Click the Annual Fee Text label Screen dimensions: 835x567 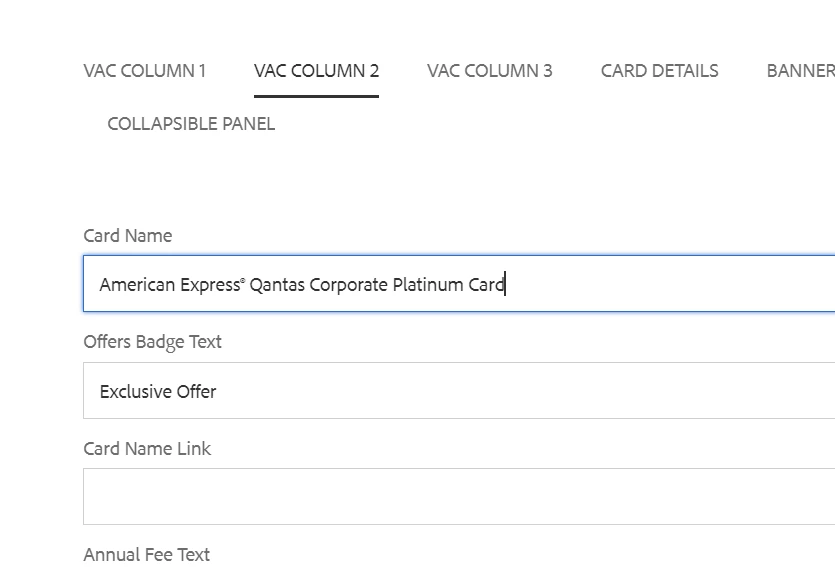point(147,555)
